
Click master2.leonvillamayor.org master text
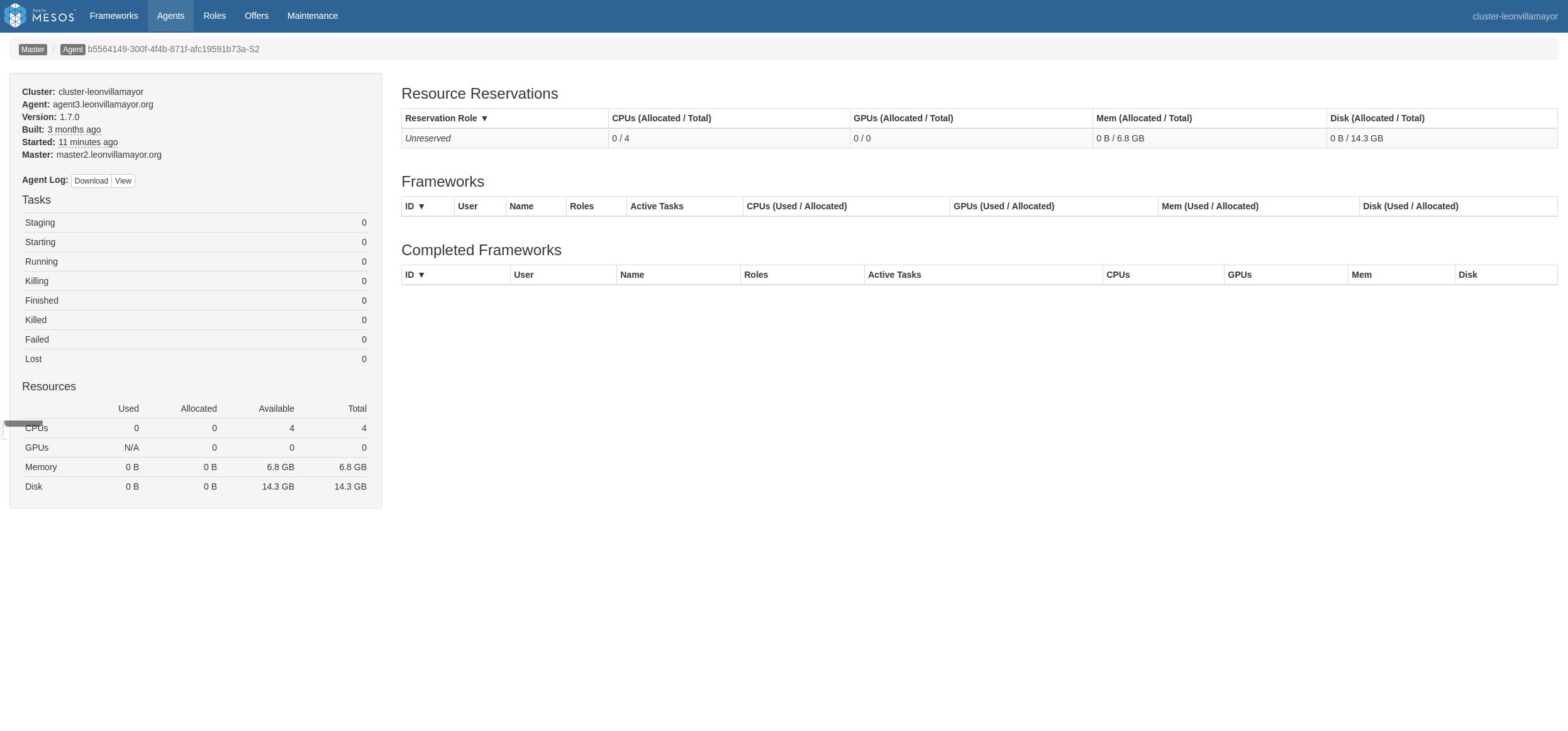pyautogui.click(x=109, y=155)
